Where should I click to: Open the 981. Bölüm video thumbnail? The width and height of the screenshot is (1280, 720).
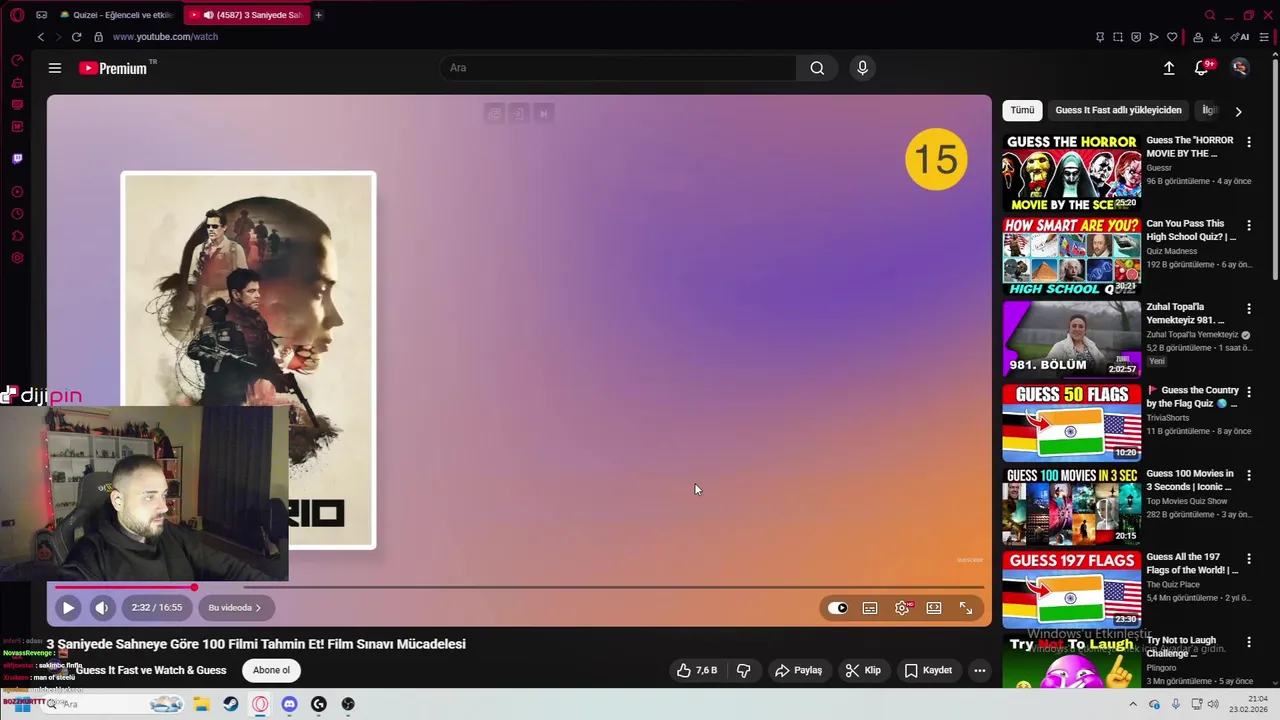[x=1071, y=338]
